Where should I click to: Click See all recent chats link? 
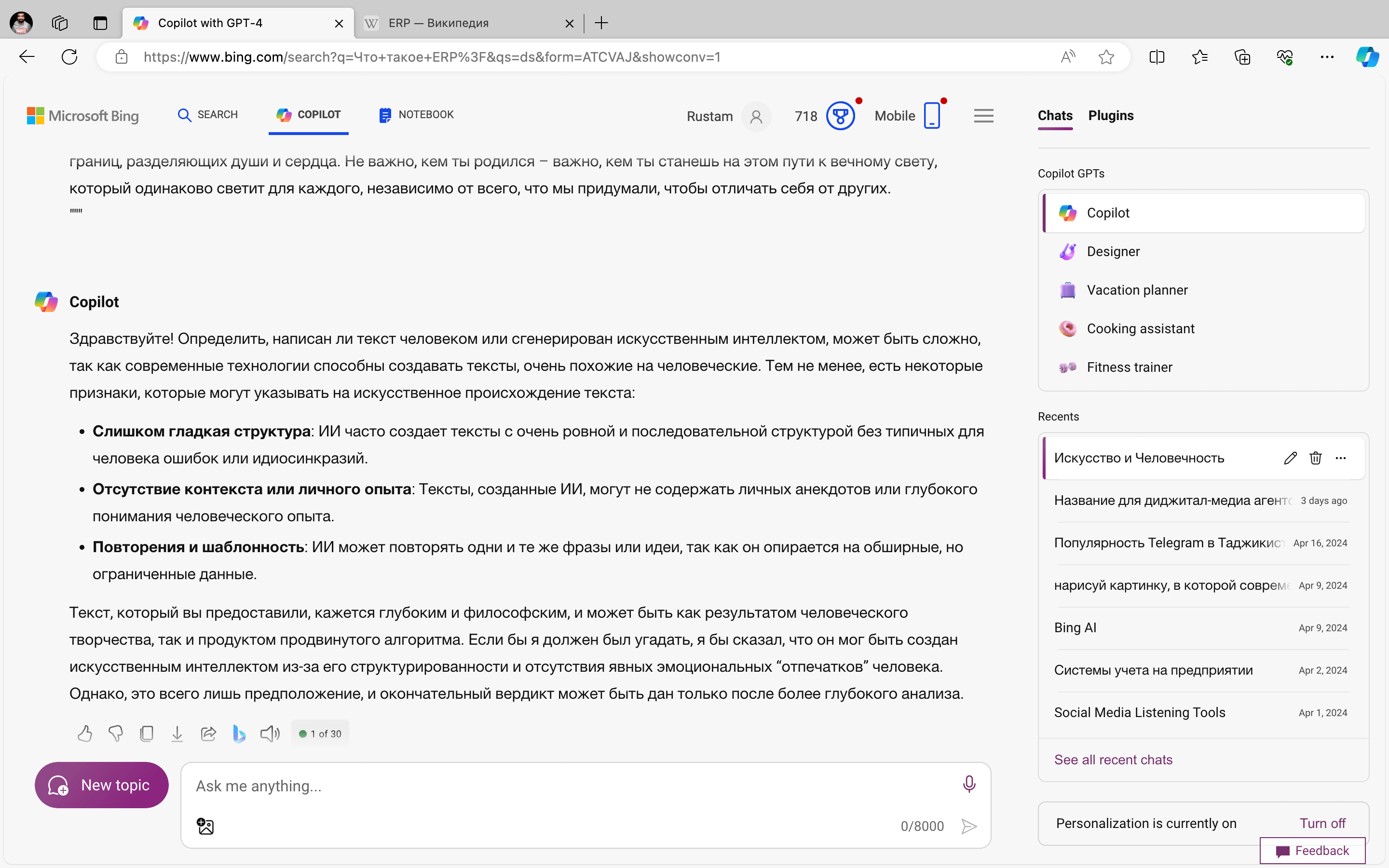[x=1113, y=759]
